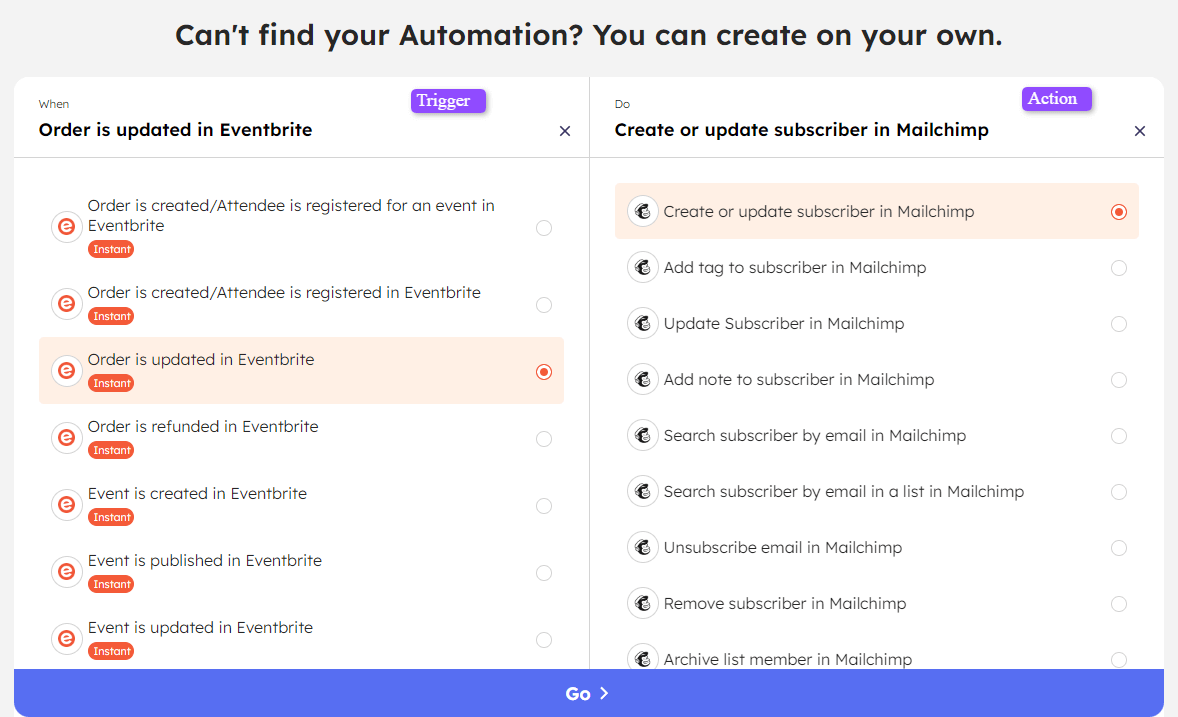Click the purple Action badge
The width and height of the screenshot is (1178, 717).
coord(1056,98)
